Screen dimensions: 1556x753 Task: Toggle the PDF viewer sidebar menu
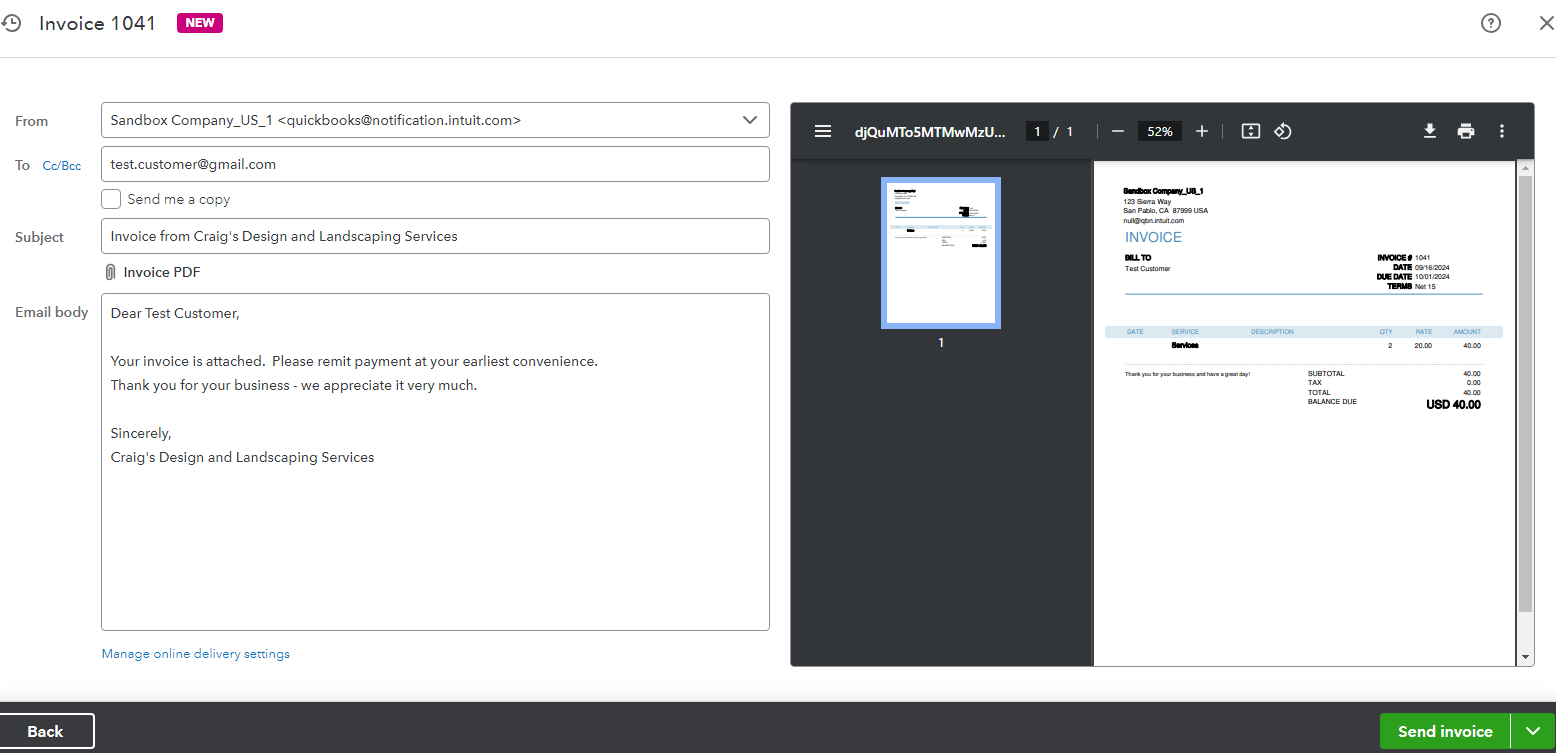click(x=823, y=131)
